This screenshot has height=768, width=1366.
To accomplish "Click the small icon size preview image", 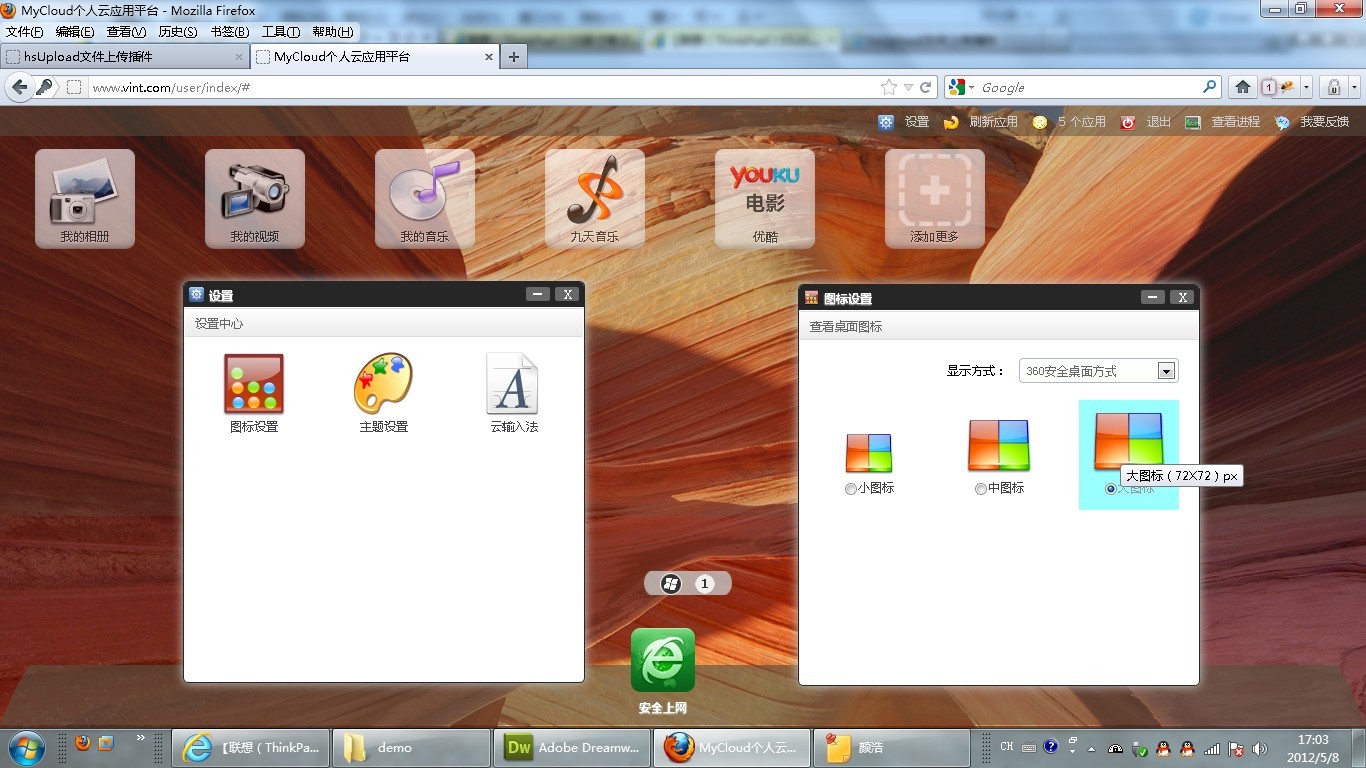I will click(869, 453).
